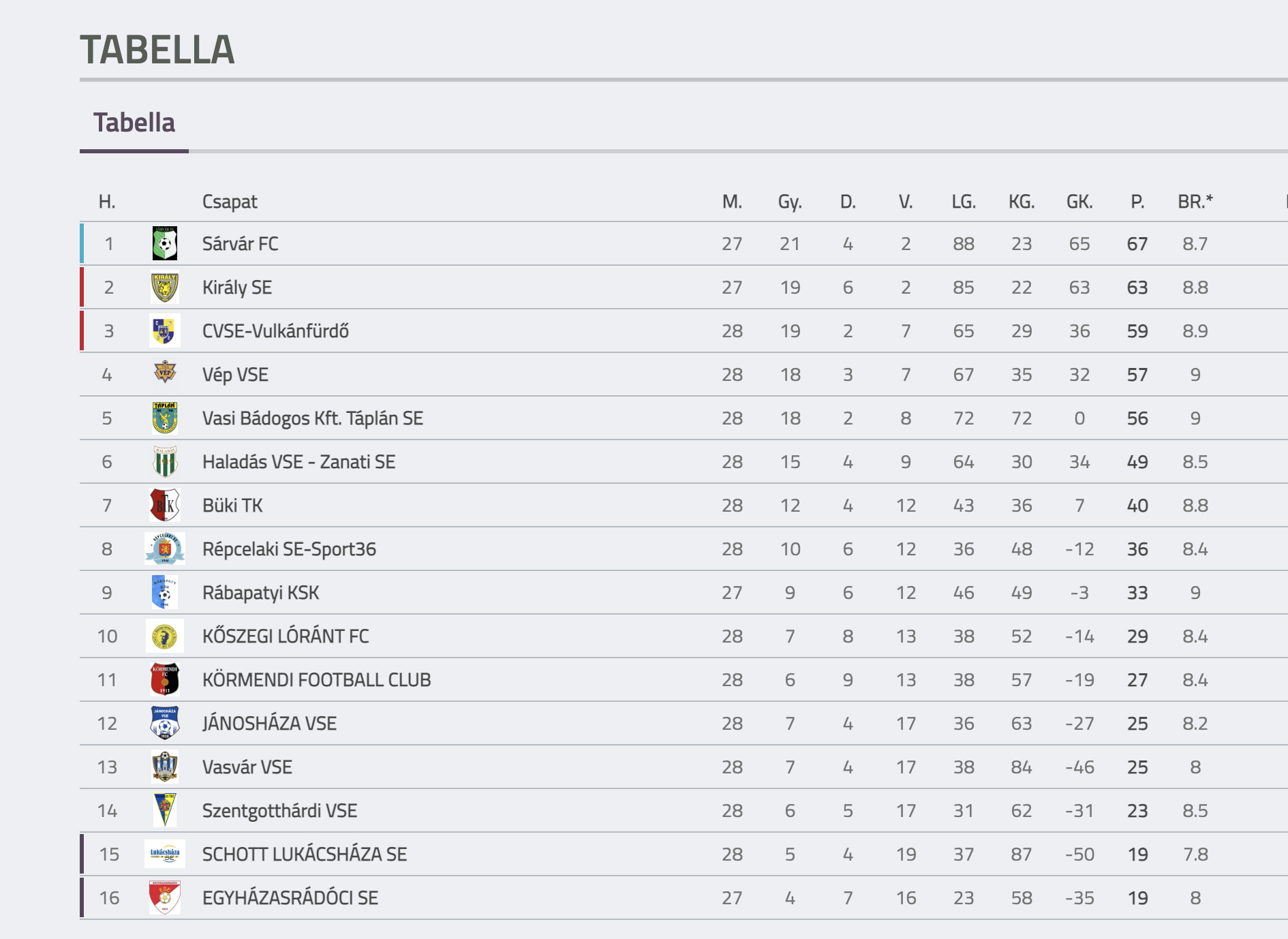This screenshot has height=939, width=1288.
Task: Open the Büki TK shield logo
Action: coord(164,505)
